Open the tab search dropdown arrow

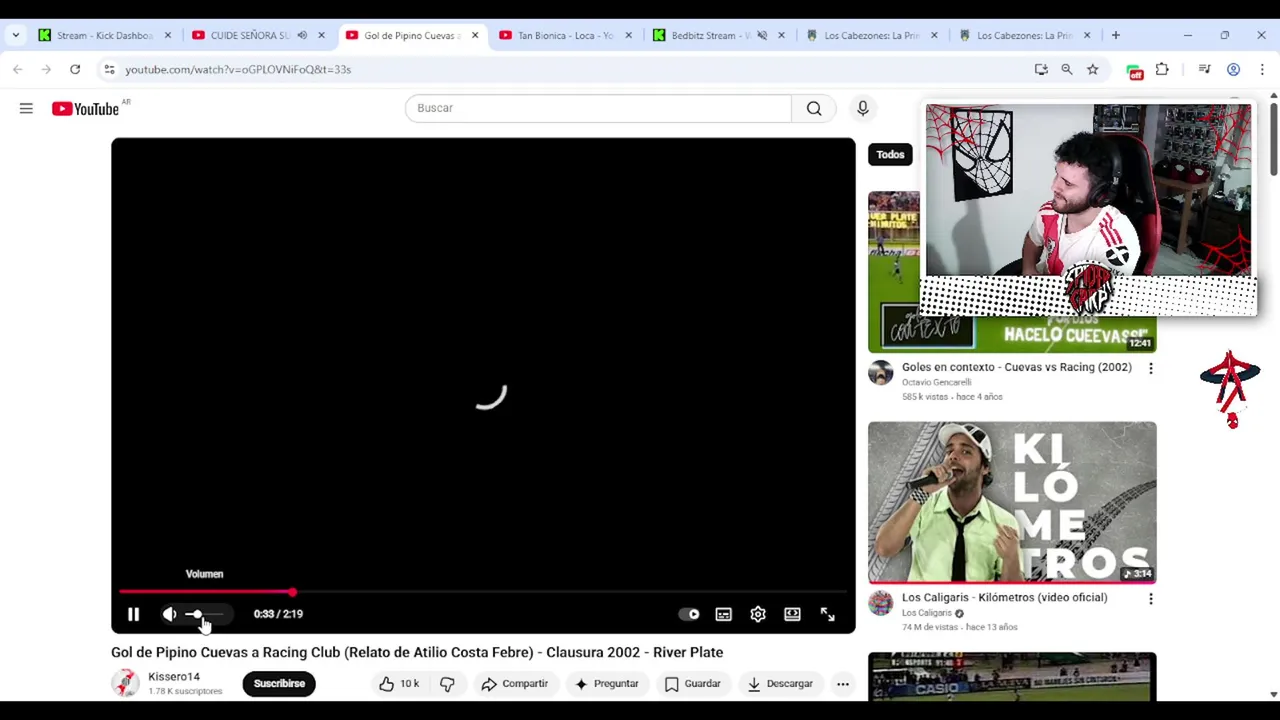pyautogui.click(x=15, y=35)
